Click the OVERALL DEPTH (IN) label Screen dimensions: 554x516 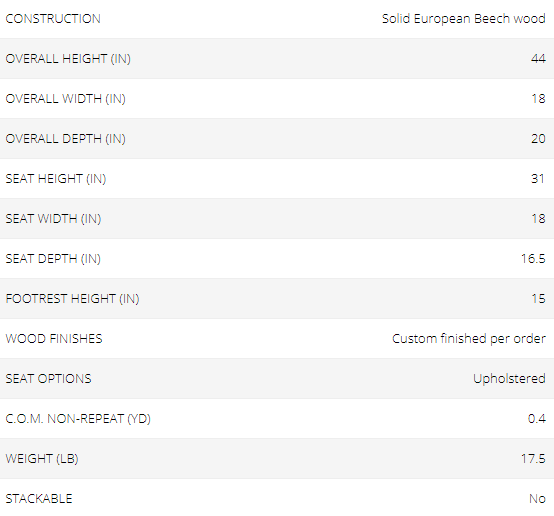pyautogui.click(x=66, y=139)
